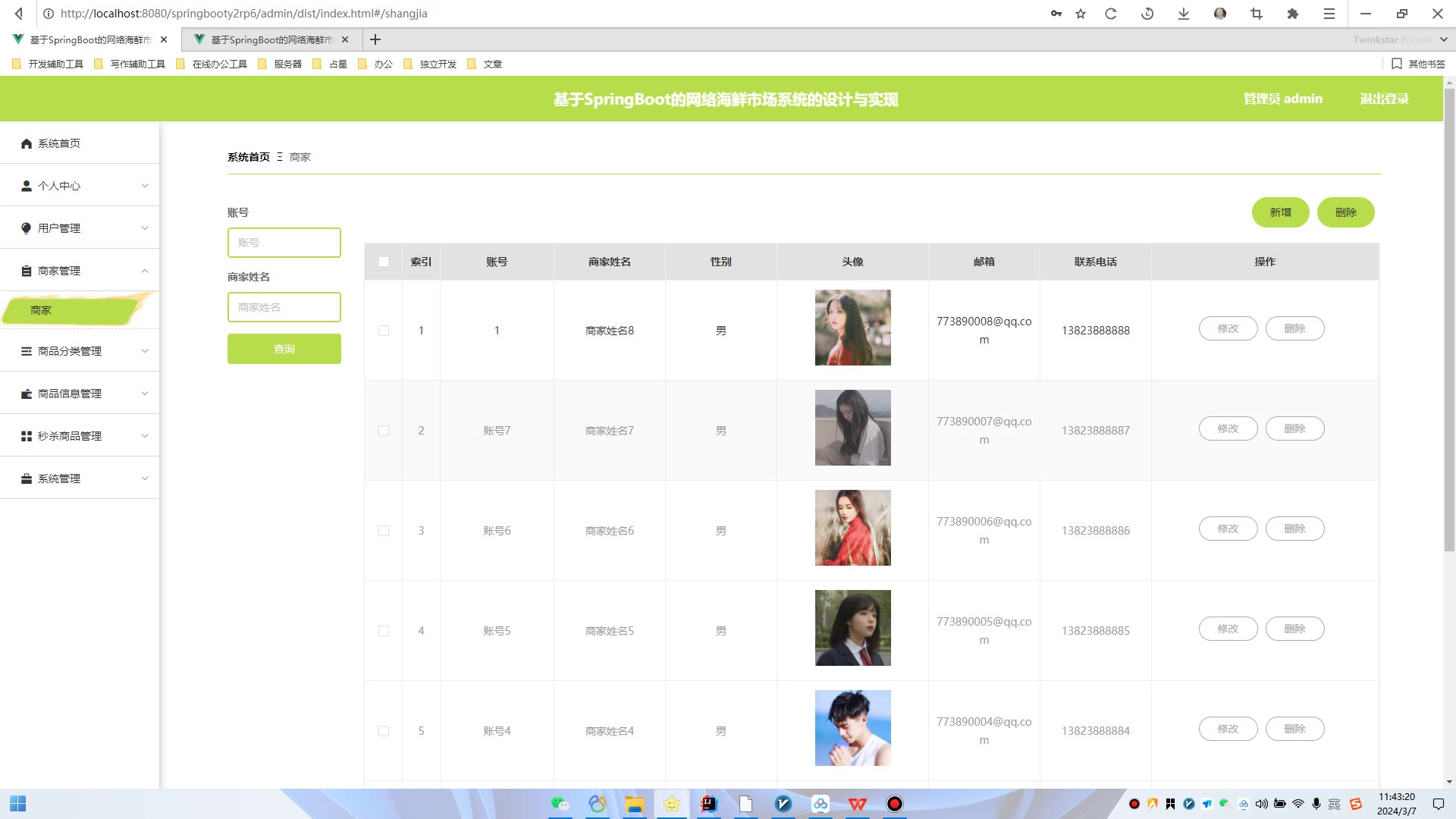Collapse the 商家管理 menu chevron

tap(145, 271)
